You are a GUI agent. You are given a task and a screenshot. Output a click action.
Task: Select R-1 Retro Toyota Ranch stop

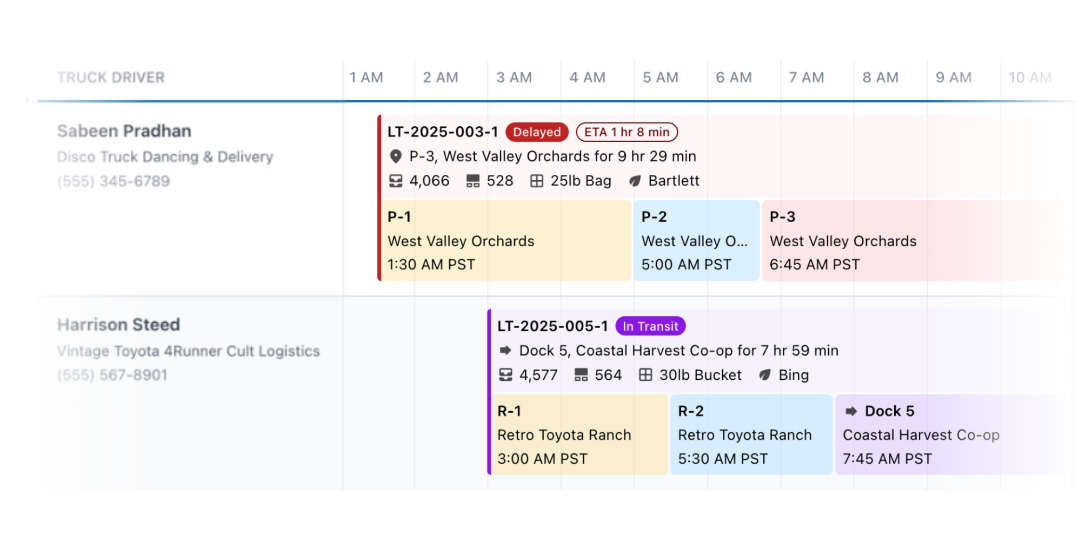coord(579,435)
